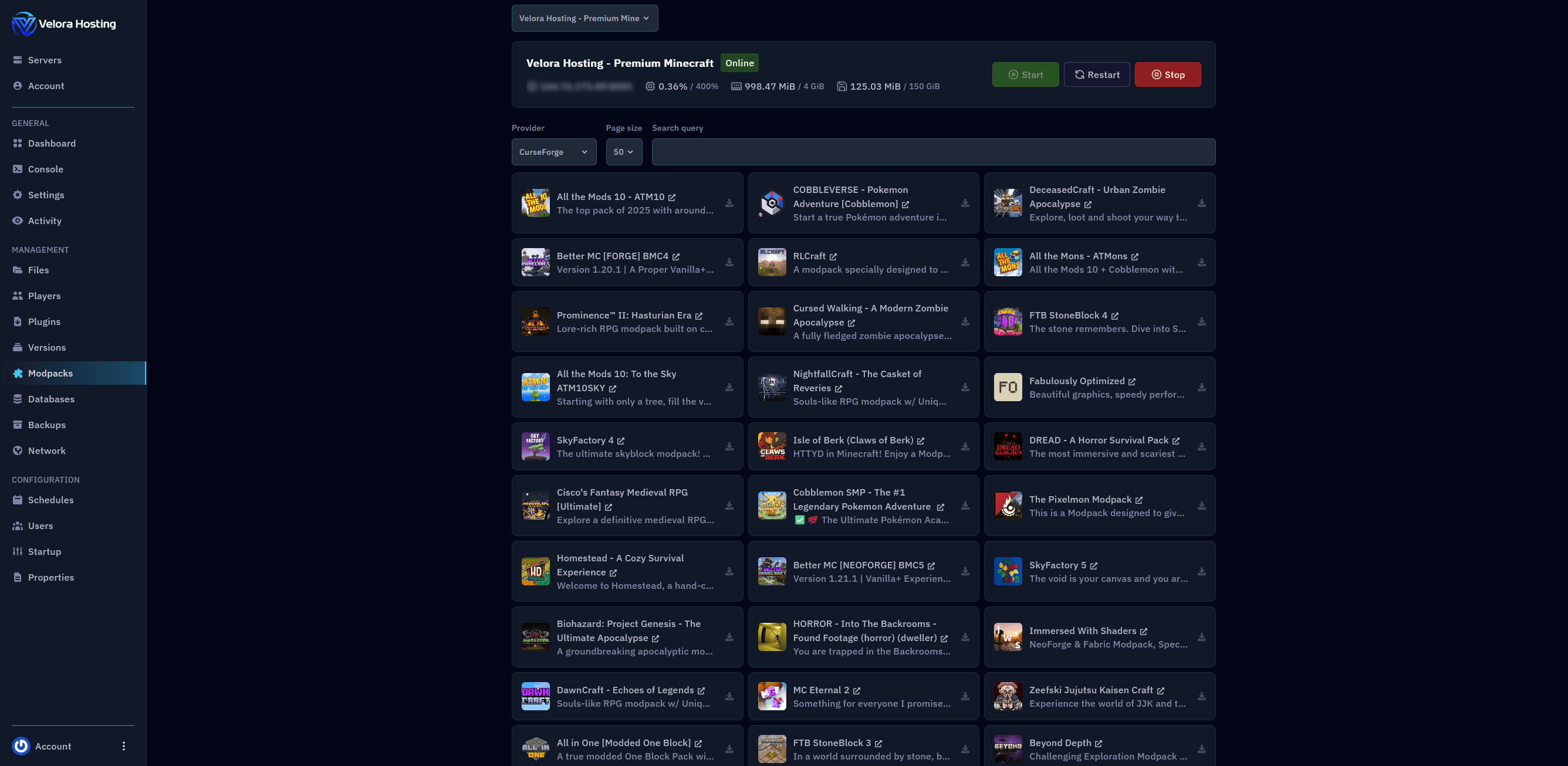Stop the running server
The width and height of the screenshot is (1568, 766).
pos(1167,74)
